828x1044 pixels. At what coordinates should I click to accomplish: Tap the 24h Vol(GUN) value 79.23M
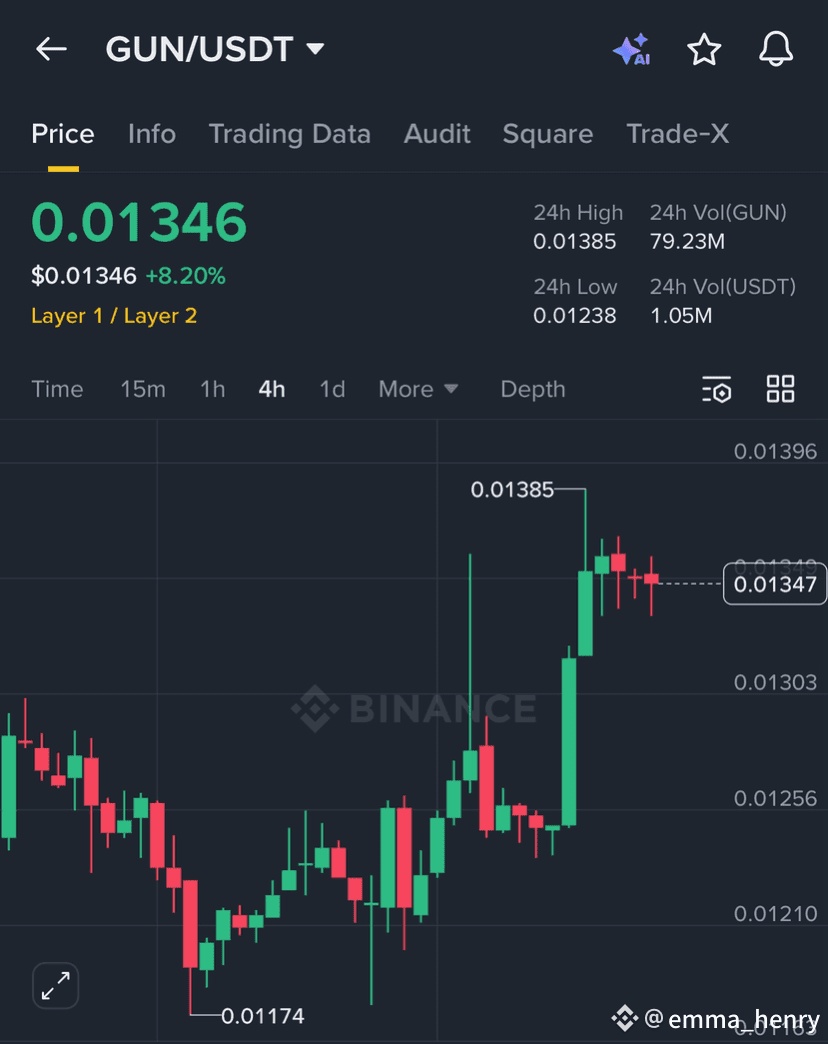pyautogui.click(x=687, y=241)
